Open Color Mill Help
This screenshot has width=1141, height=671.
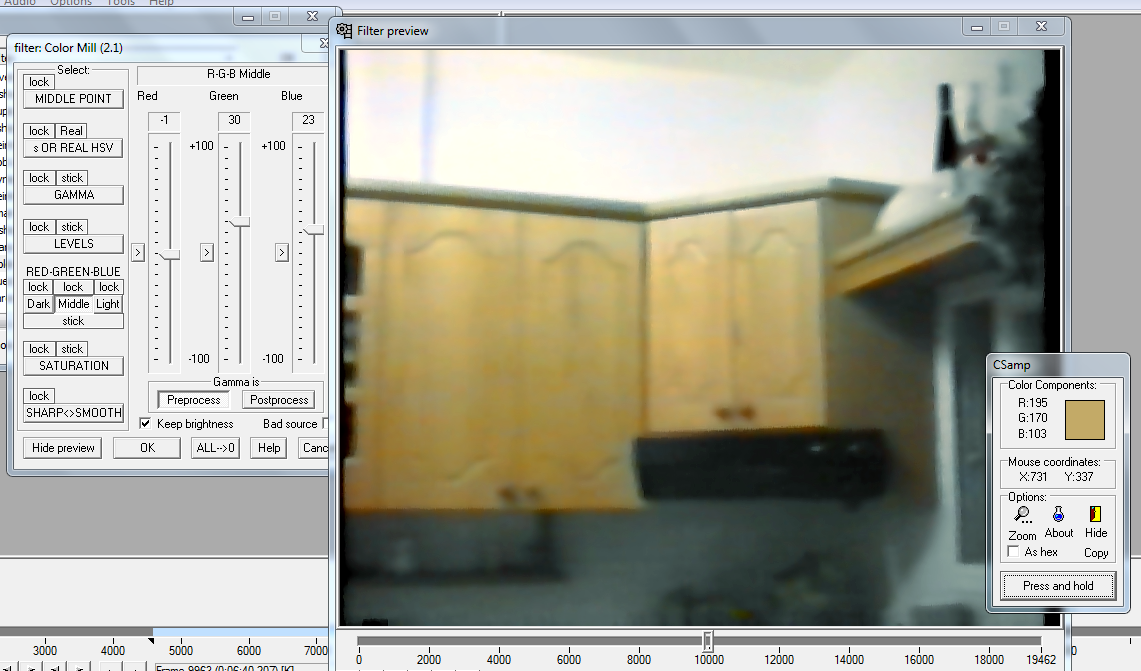click(269, 448)
